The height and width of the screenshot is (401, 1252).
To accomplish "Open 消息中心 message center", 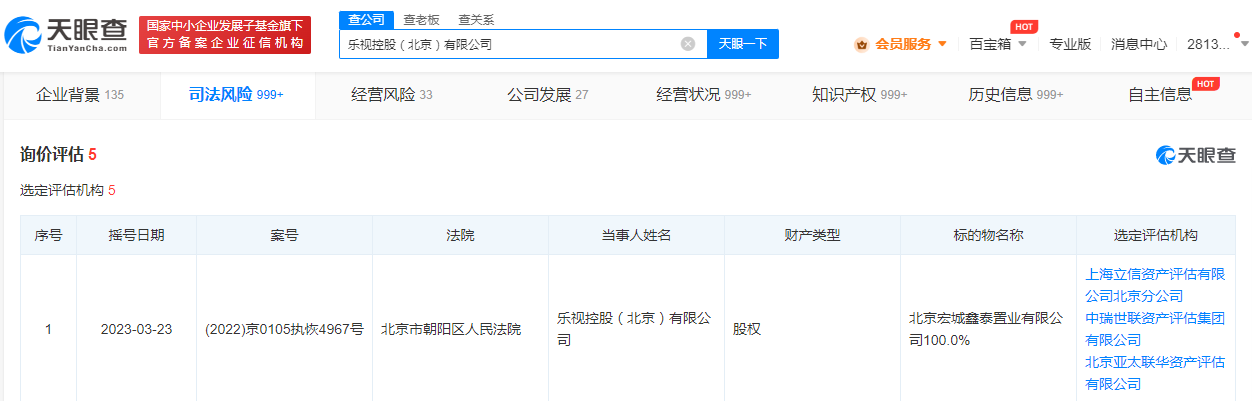I will click(1139, 44).
